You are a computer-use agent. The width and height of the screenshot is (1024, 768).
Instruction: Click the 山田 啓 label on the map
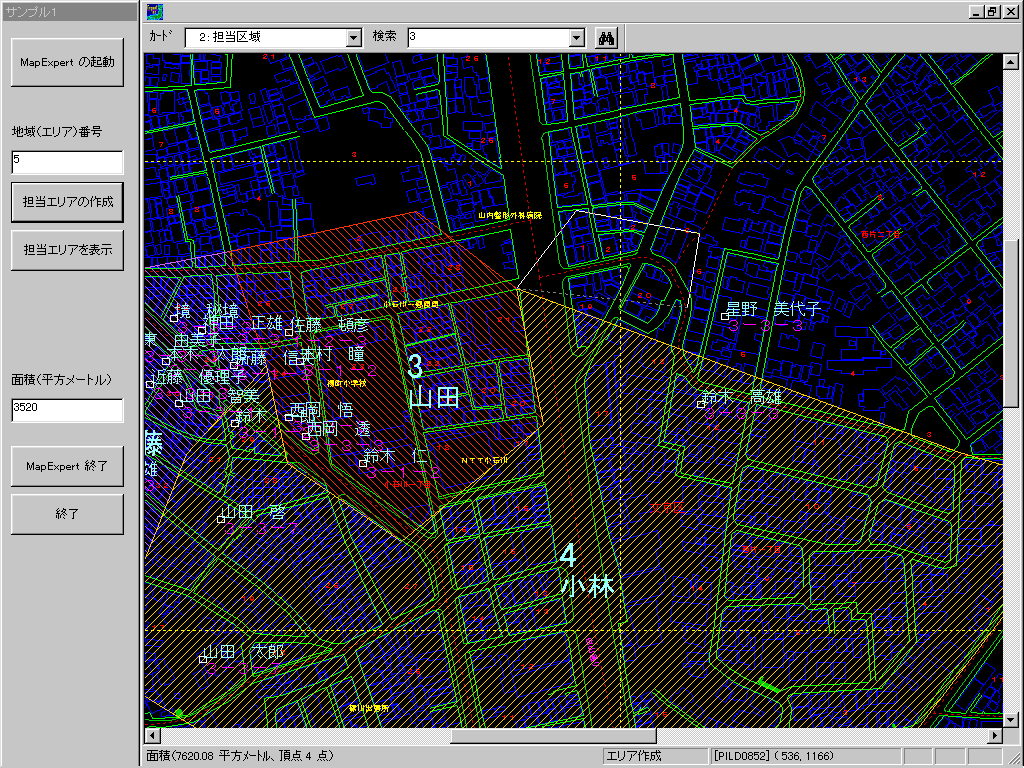[x=254, y=513]
